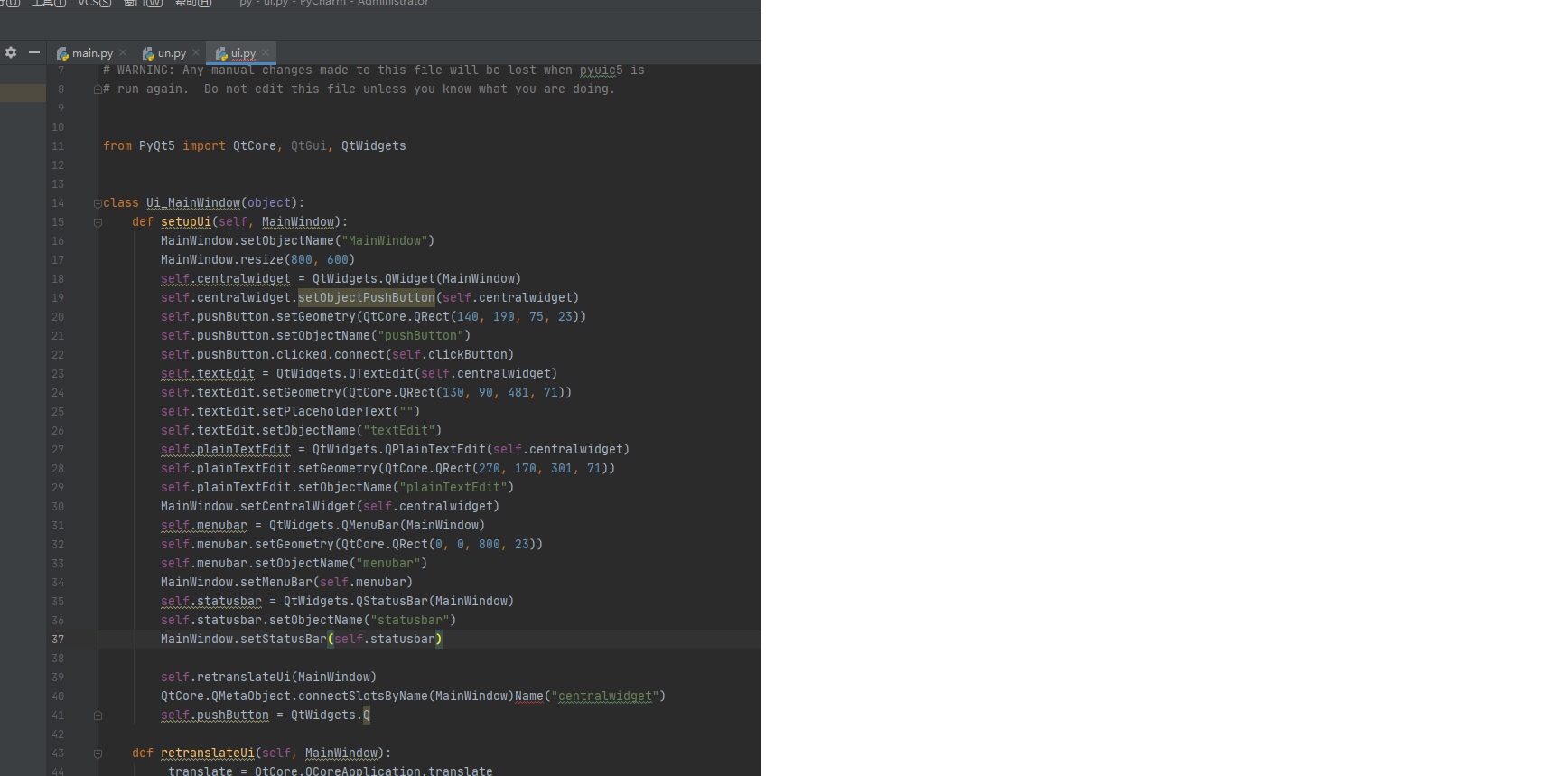This screenshot has width=1568, height=776.
Task: Click the "pushButton" string literal
Action: tap(421, 336)
